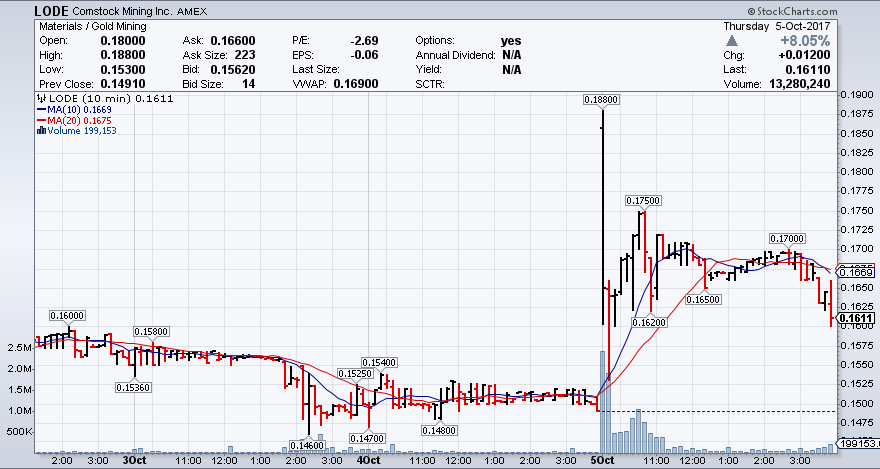Click the 0.17500 peak price callout
880x469 pixels.
(x=644, y=201)
